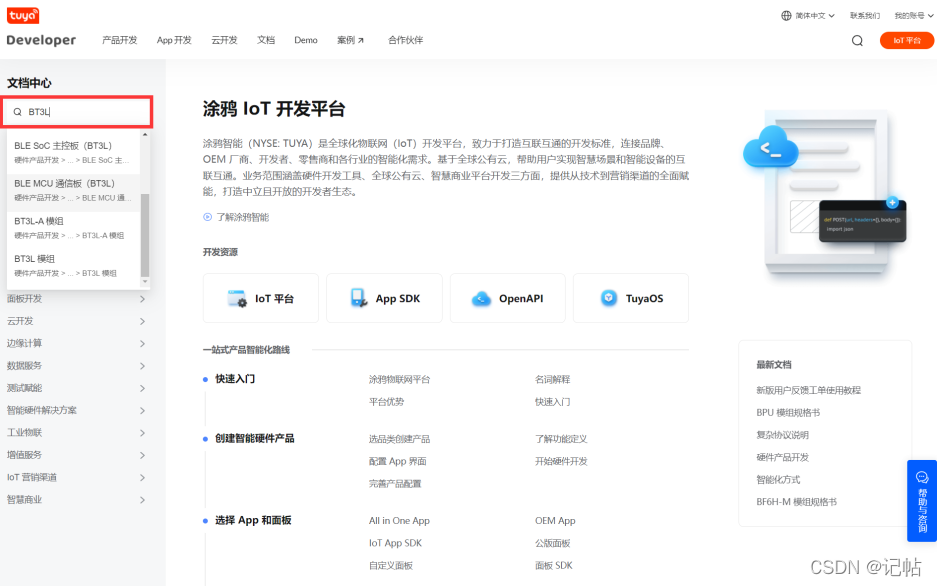Expand the 增值服务 sidebar section
Image resolution: width=937 pixels, height=586 pixels.
(x=76, y=455)
